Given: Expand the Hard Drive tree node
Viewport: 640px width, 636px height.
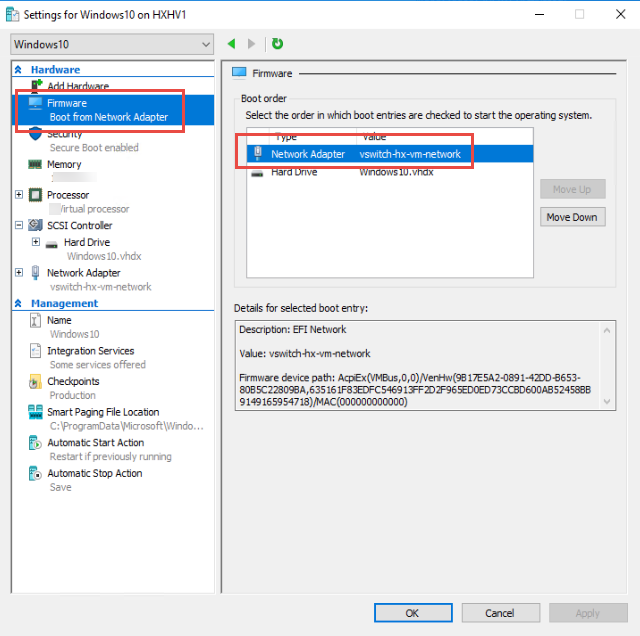Looking at the screenshot, I should (x=36, y=242).
